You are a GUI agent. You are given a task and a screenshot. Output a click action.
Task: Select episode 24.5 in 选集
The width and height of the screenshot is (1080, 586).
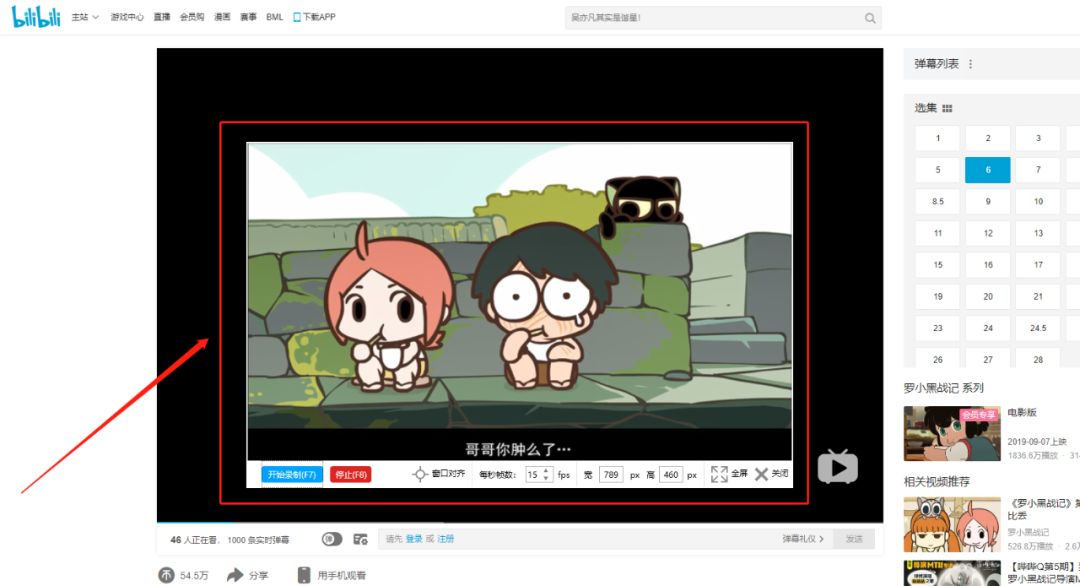click(1038, 328)
